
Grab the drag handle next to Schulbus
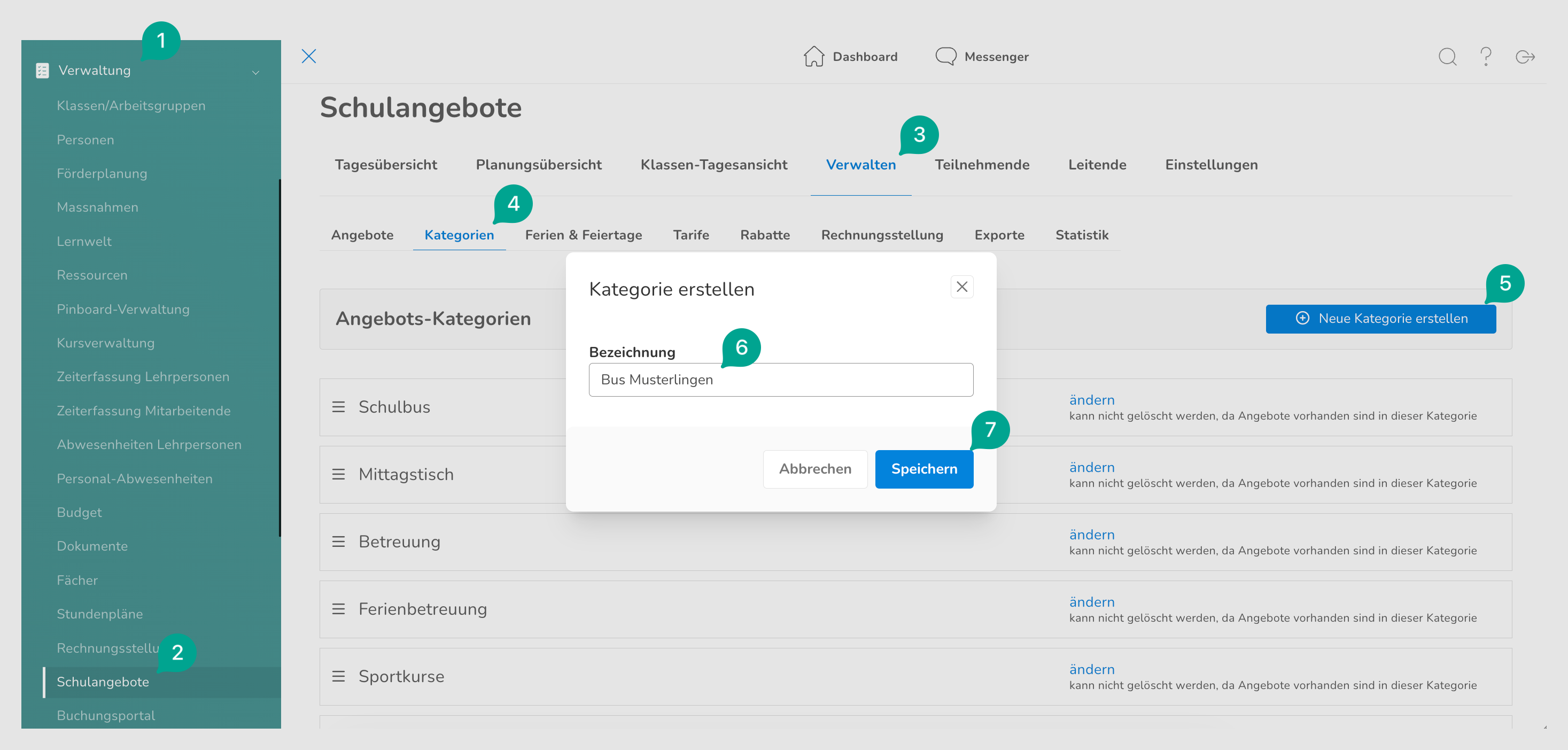click(x=338, y=407)
